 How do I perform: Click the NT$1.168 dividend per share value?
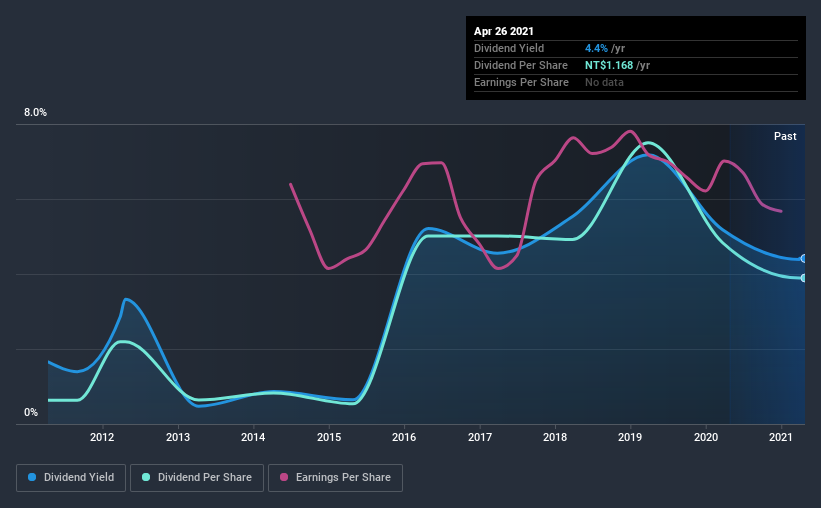609,65
